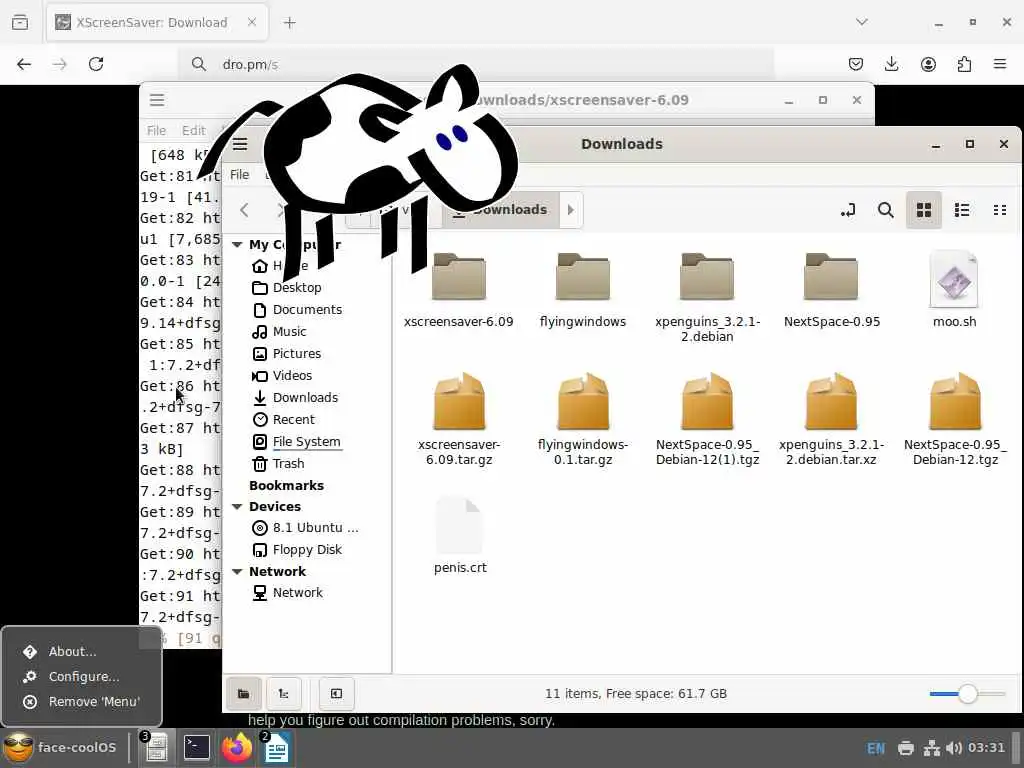Open the file manager taskbar launcher
This screenshot has height=768, width=1024.
click(156, 748)
